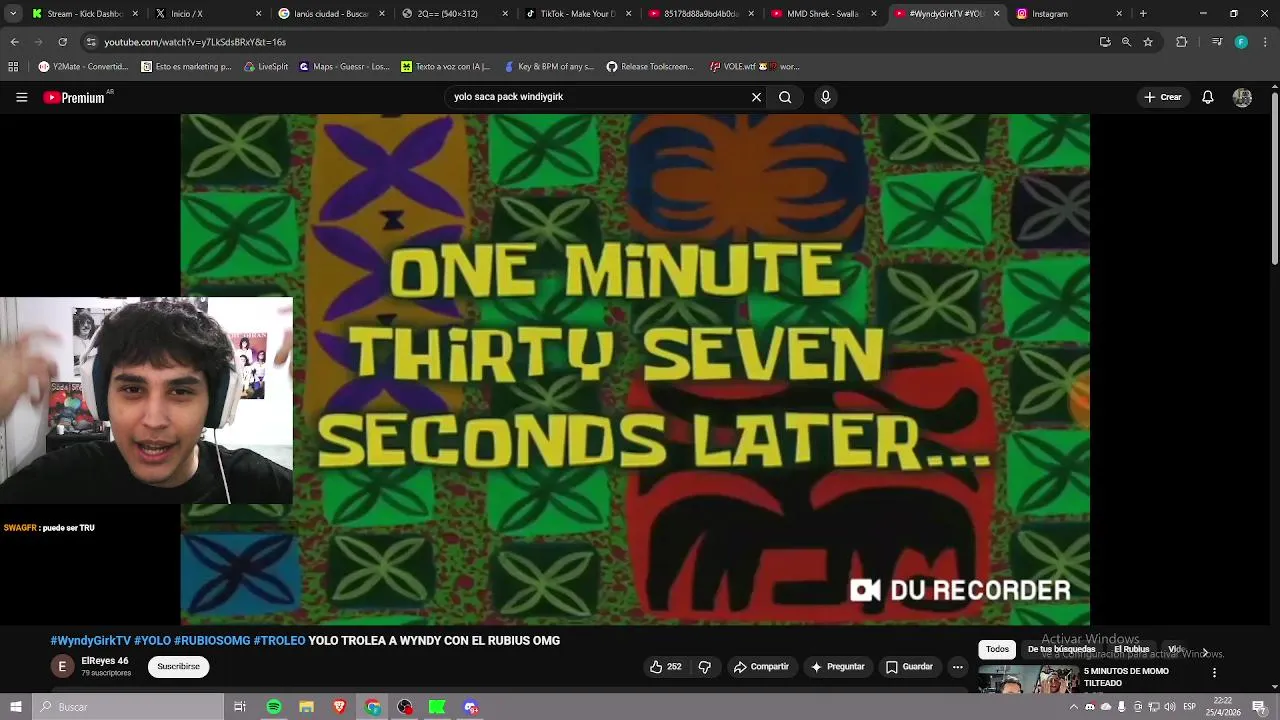Select De tus búsquedas chip

[1061, 649]
